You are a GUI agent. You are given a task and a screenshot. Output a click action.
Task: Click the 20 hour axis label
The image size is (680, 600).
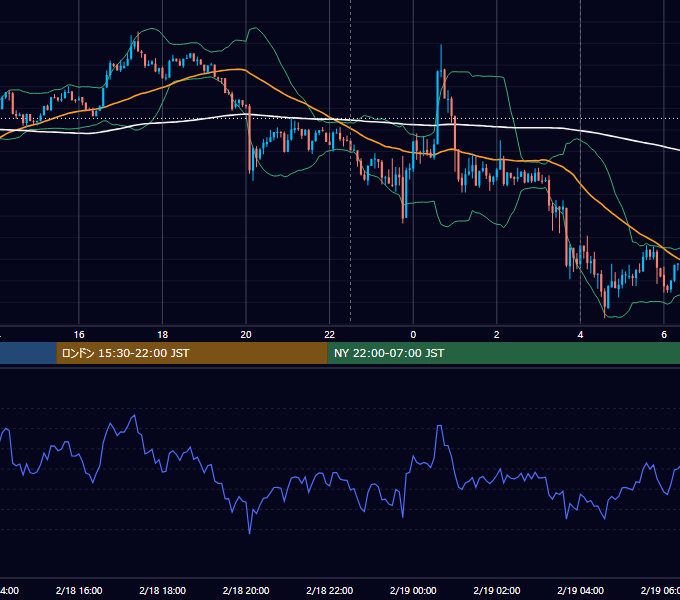(x=246, y=335)
